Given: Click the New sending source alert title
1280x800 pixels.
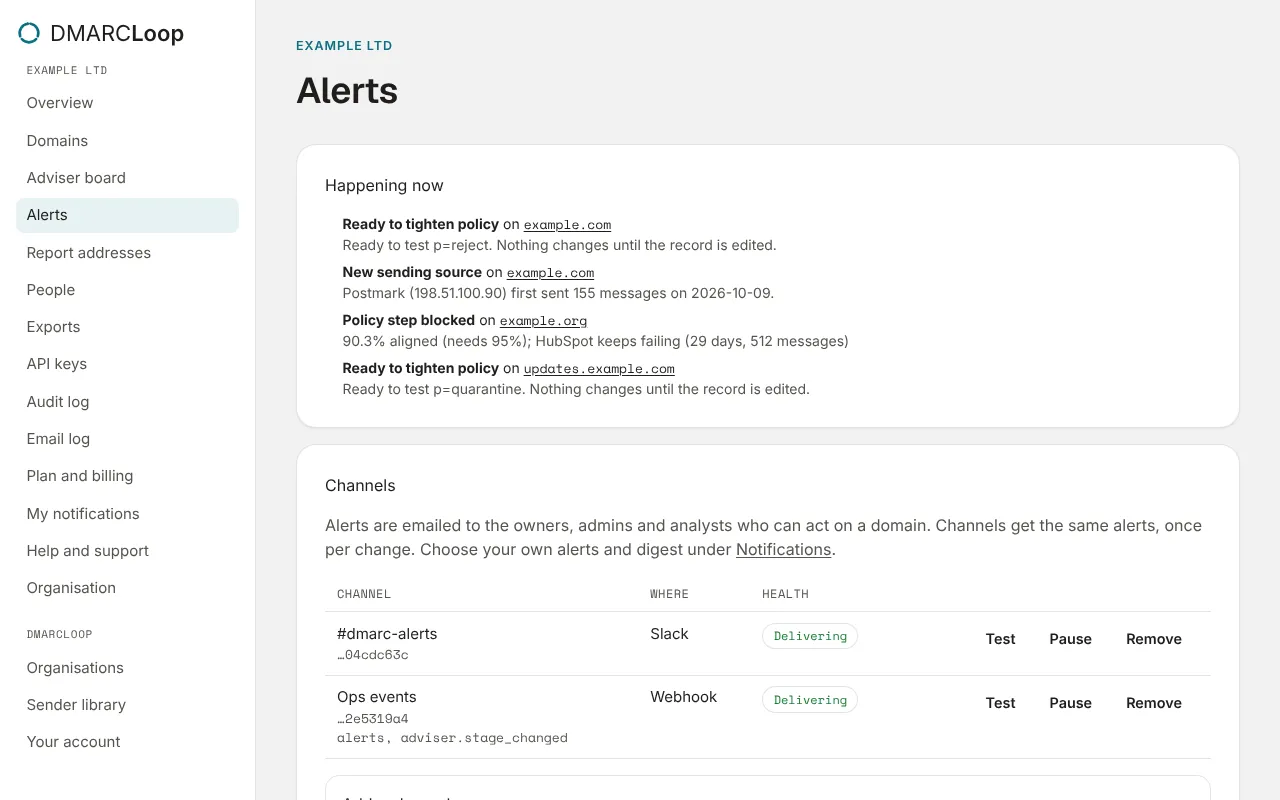Looking at the screenshot, I should (412, 273).
